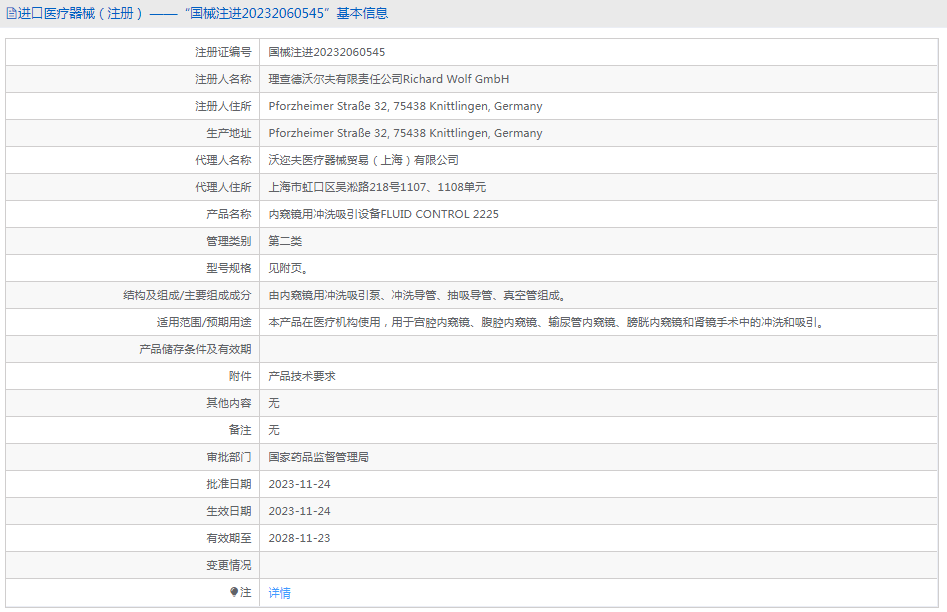Select expiry date 2028-11-23
Image resolution: width=947 pixels, height=612 pixels.
(x=300, y=538)
